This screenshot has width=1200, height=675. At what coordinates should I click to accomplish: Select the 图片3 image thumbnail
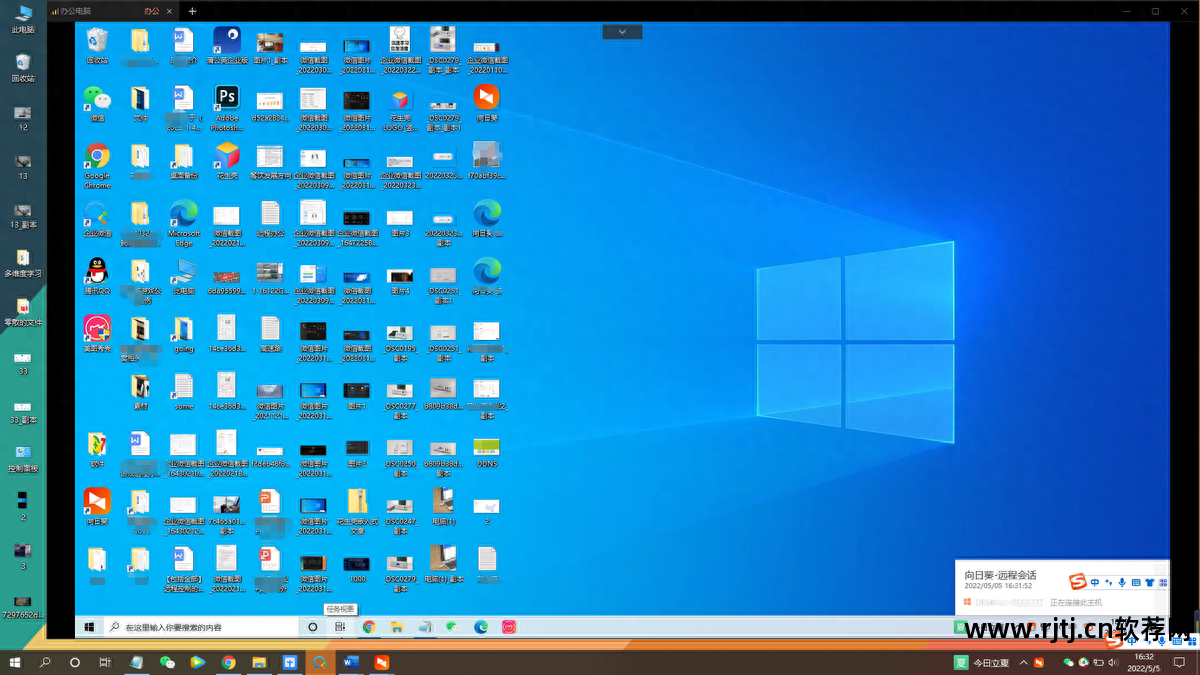[x=400, y=221]
